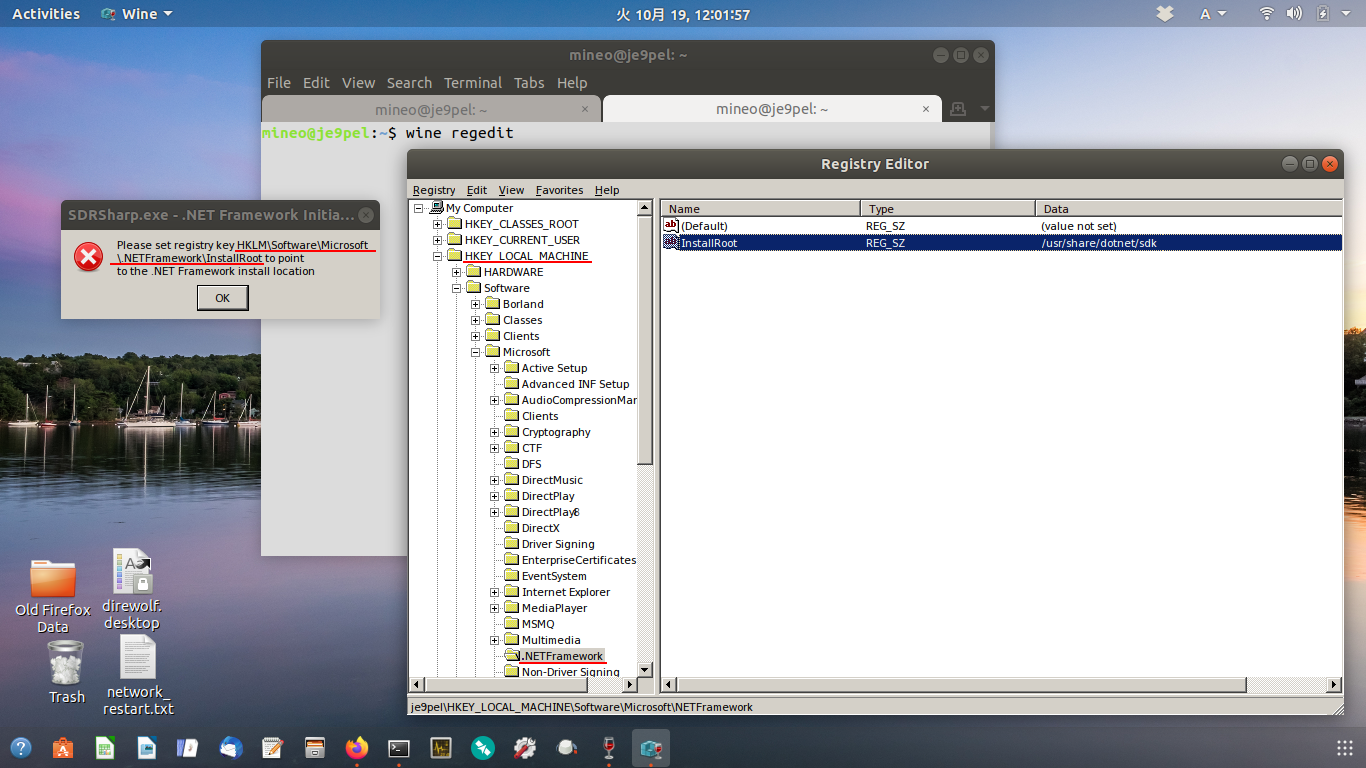Viewport: 1366px width, 768px height.
Task: Open the gear-and-wrench settings tool in dock
Action: [525, 747]
